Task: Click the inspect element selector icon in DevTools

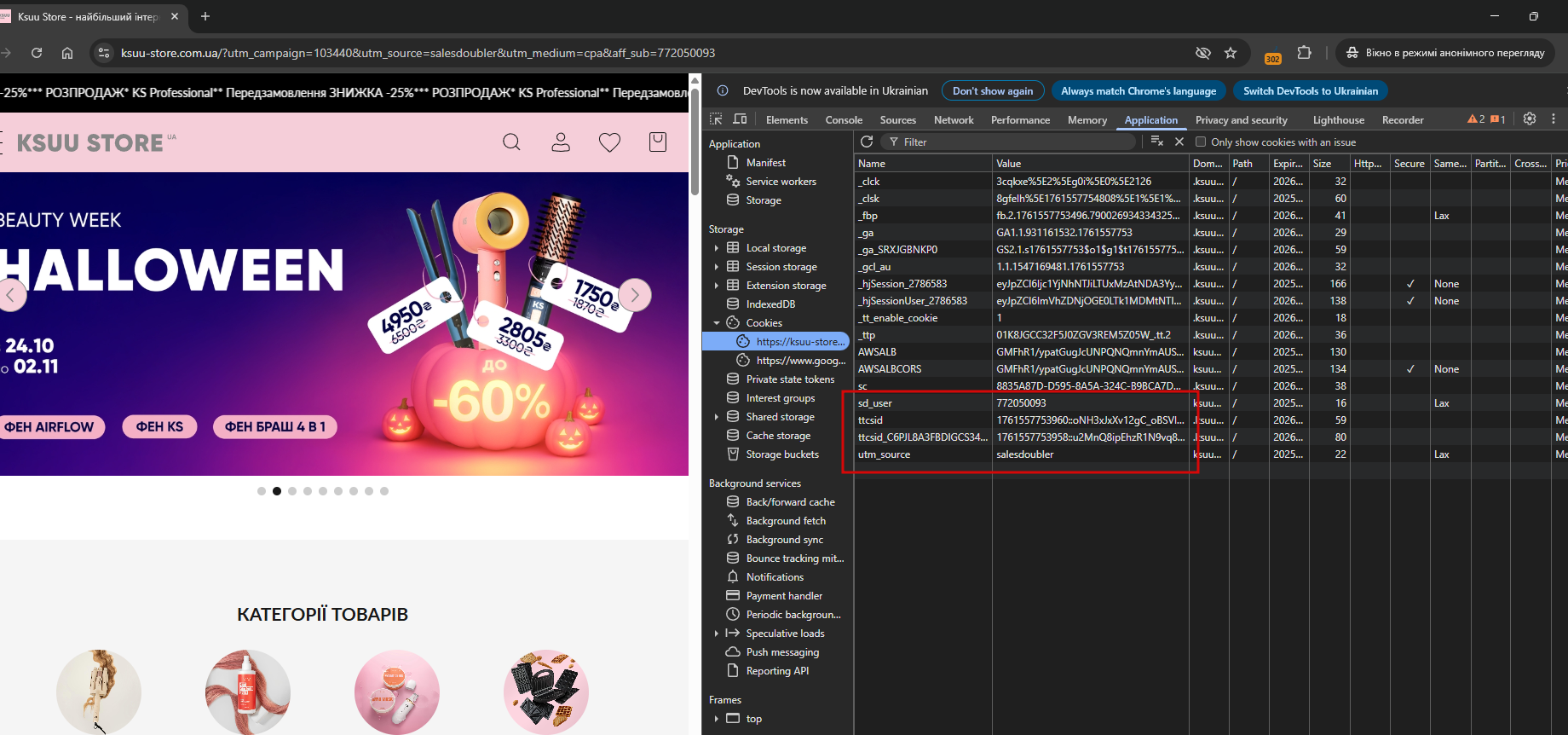Action: coord(716,119)
